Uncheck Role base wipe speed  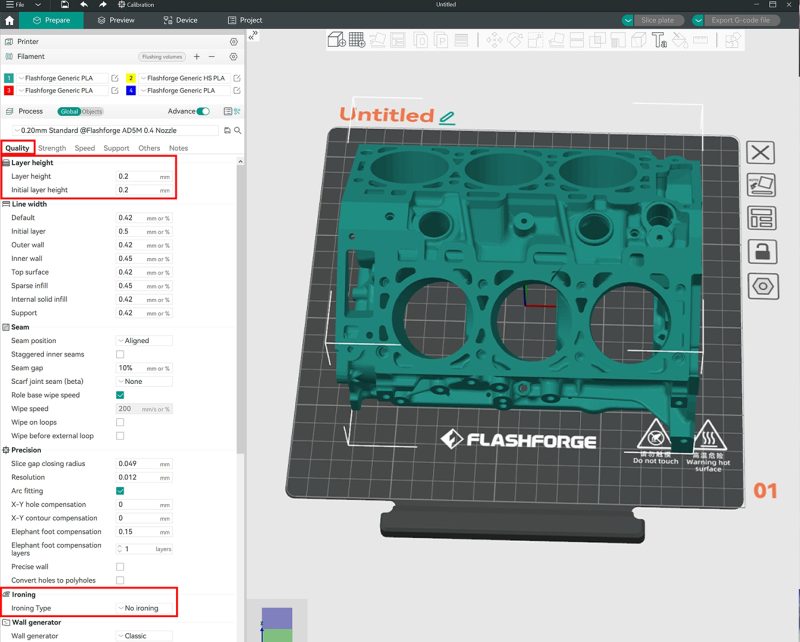(x=120, y=395)
